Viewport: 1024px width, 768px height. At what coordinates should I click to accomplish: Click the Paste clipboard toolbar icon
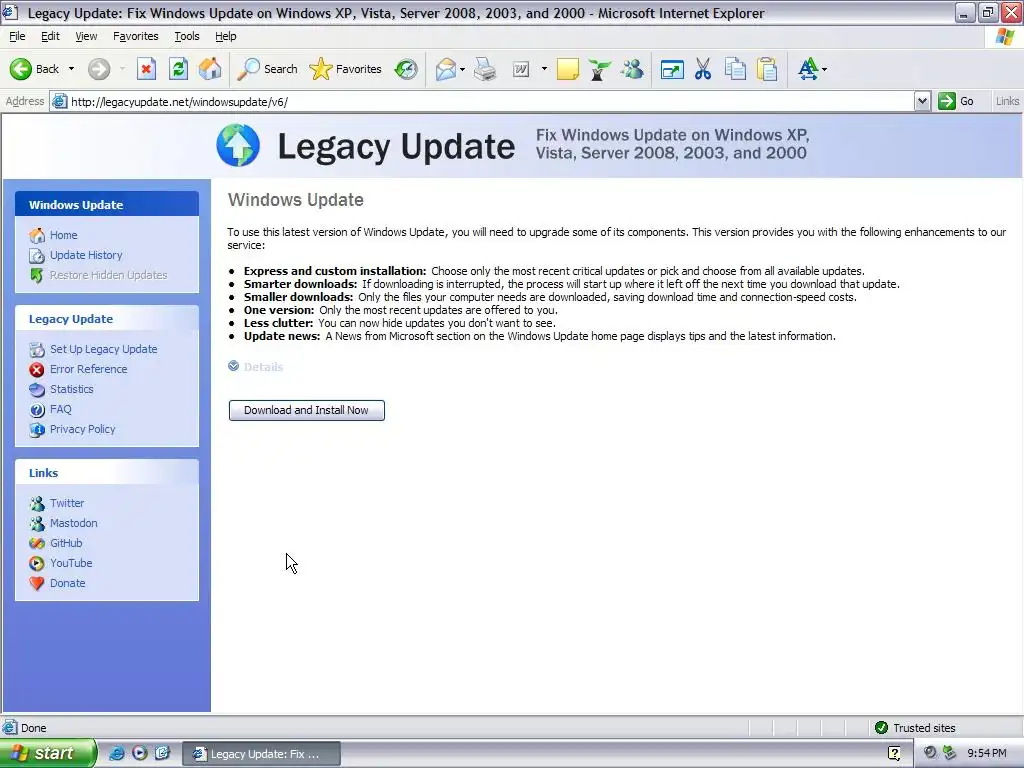pos(767,69)
